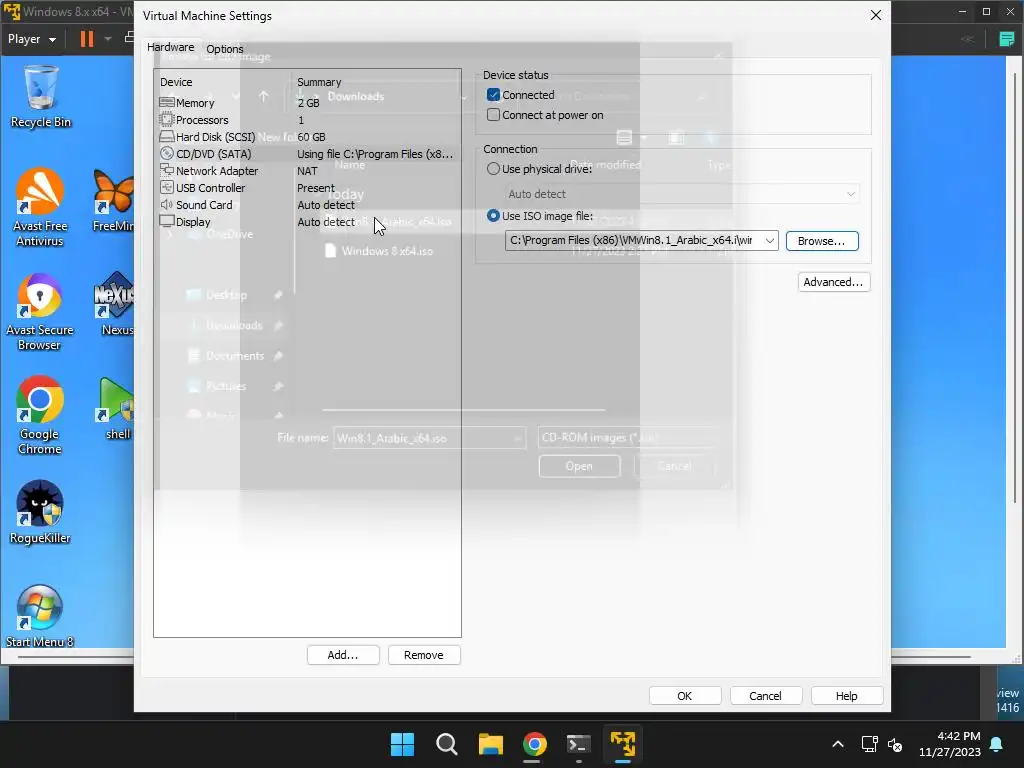Open the Avast Secure Browser desktop shortcut
The height and width of the screenshot is (768, 1024).
coord(39,312)
